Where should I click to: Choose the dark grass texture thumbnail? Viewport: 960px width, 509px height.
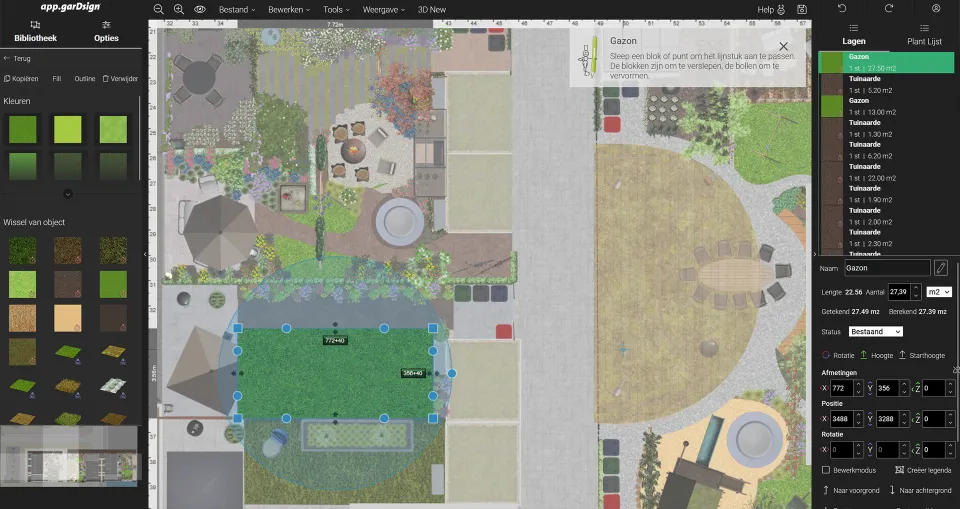point(23,251)
